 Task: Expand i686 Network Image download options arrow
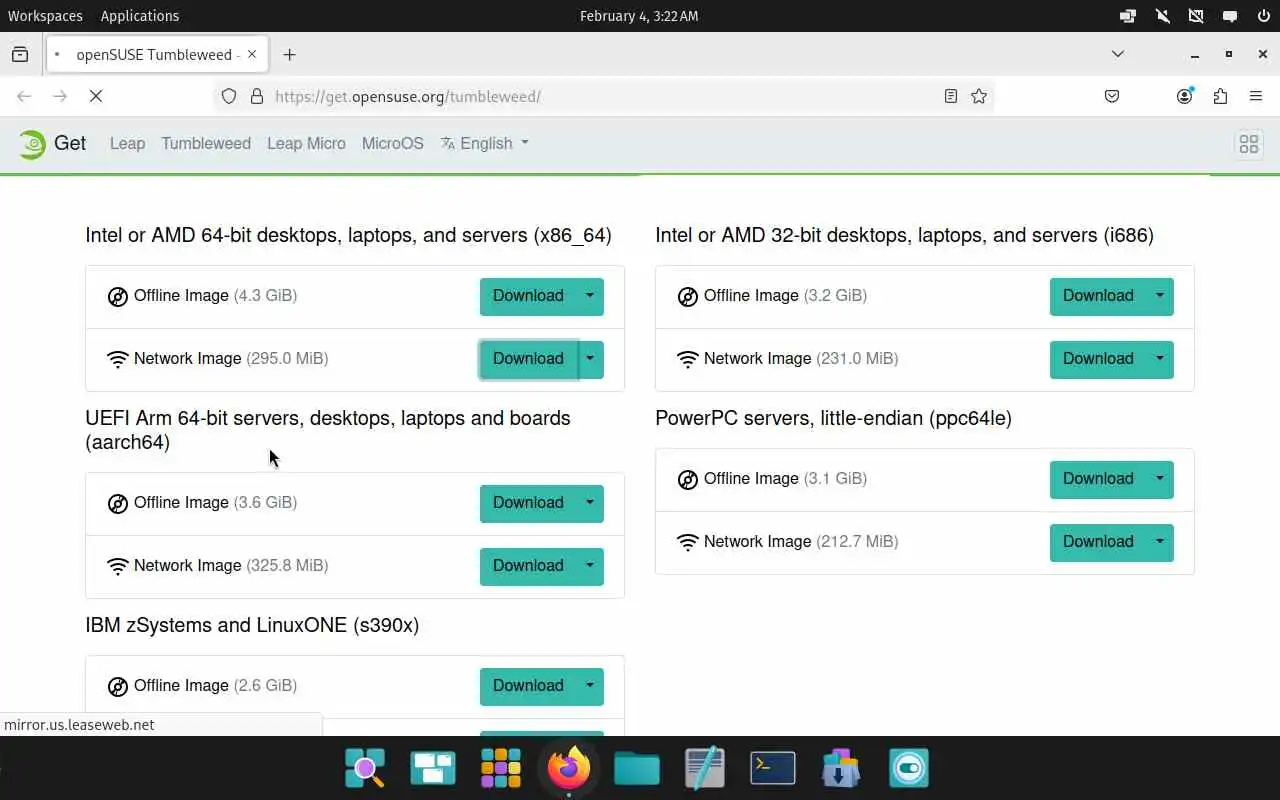1160,359
